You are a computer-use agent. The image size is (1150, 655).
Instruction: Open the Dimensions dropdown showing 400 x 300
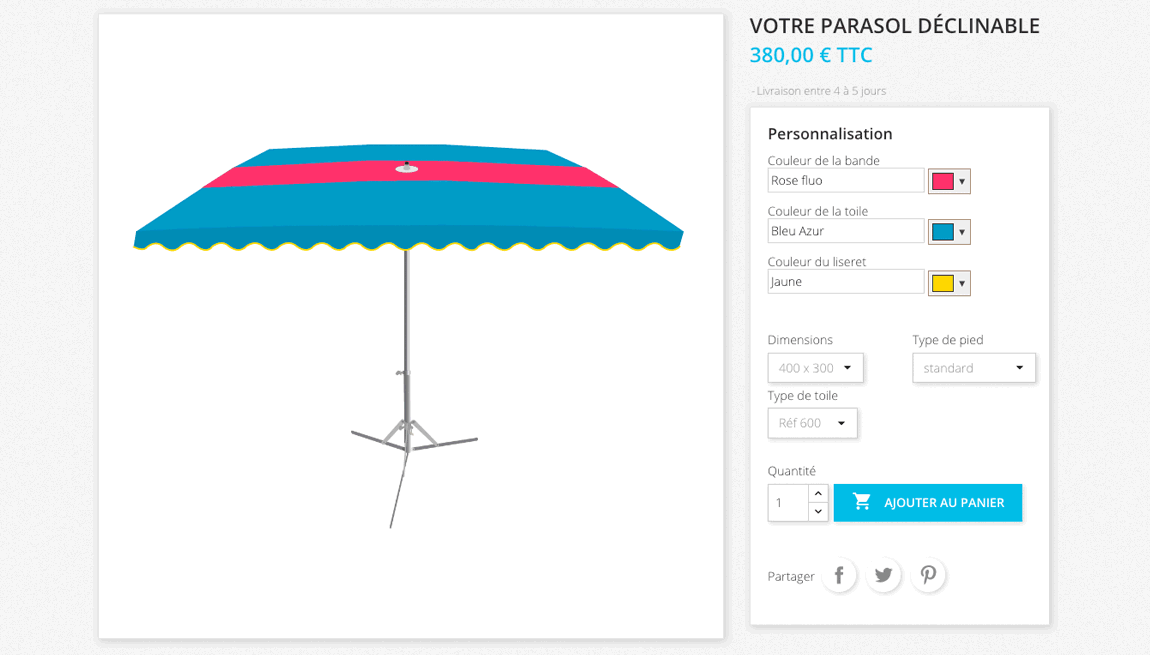tap(815, 368)
